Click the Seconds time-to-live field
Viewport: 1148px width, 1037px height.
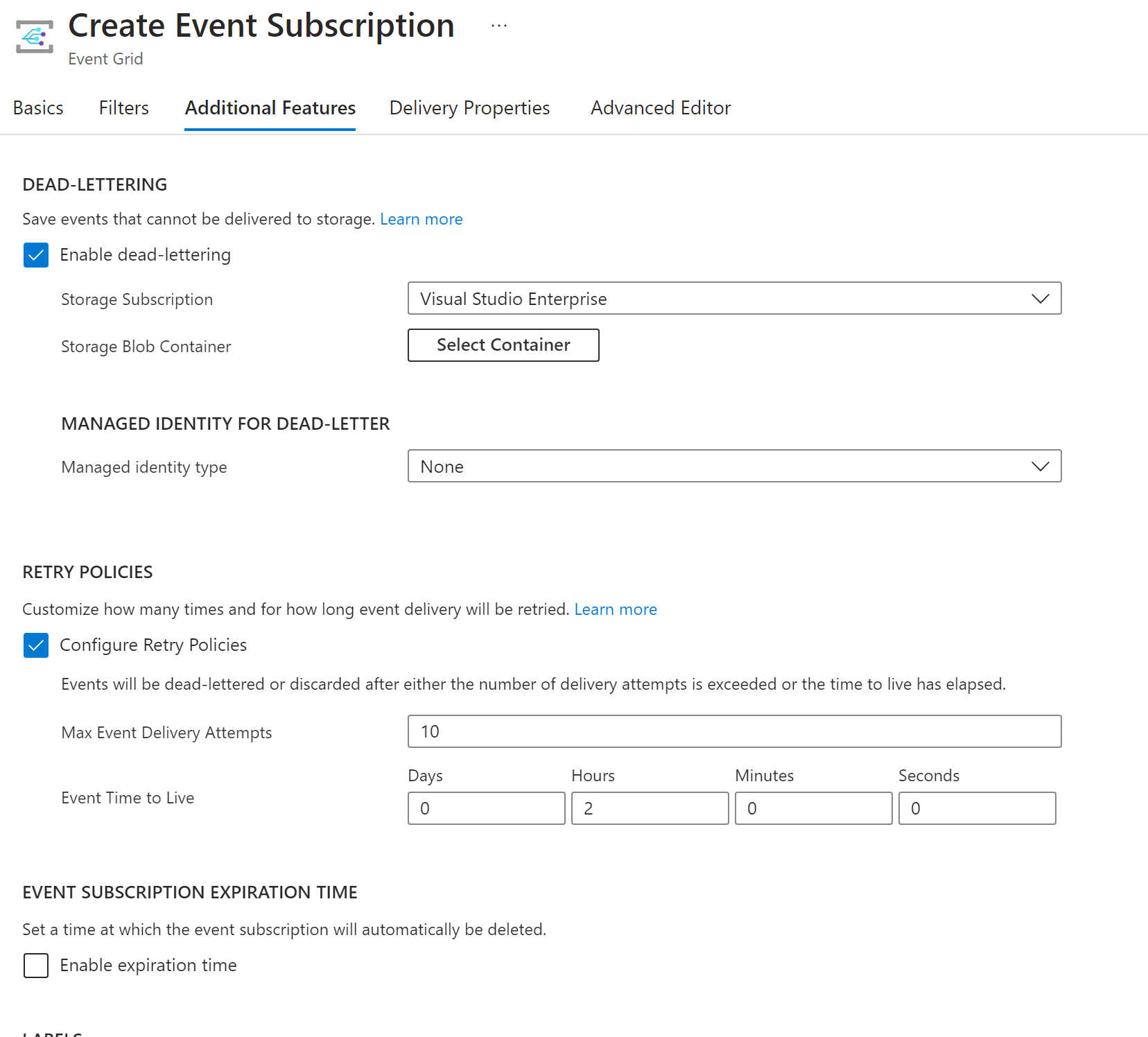coord(977,809)
